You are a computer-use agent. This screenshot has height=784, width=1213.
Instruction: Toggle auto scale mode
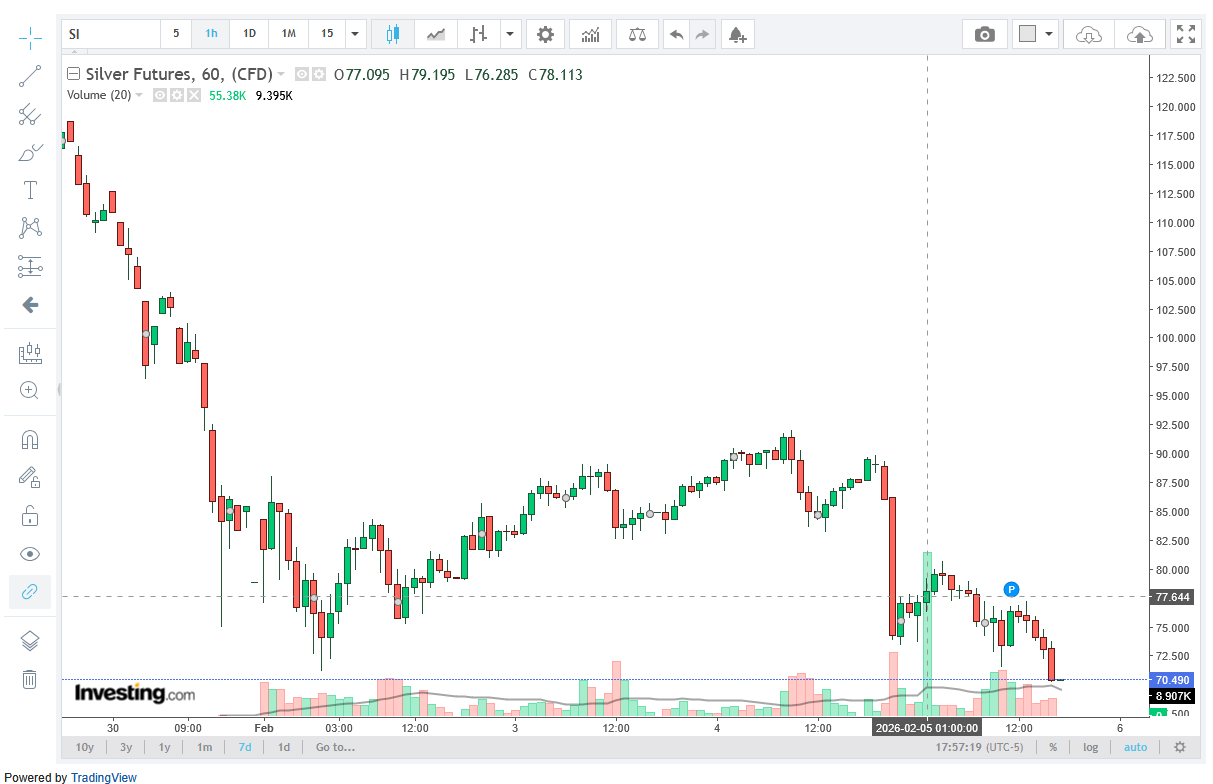point(1135,747)
